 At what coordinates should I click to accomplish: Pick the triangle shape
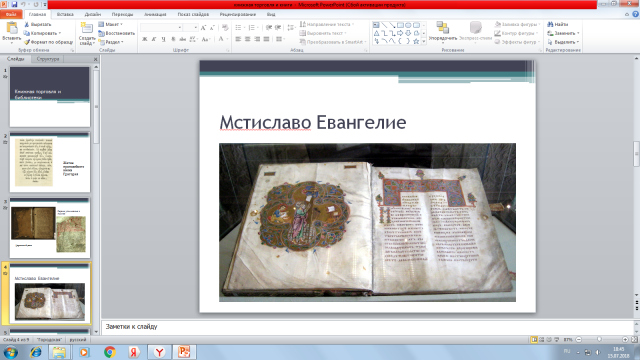376,33
